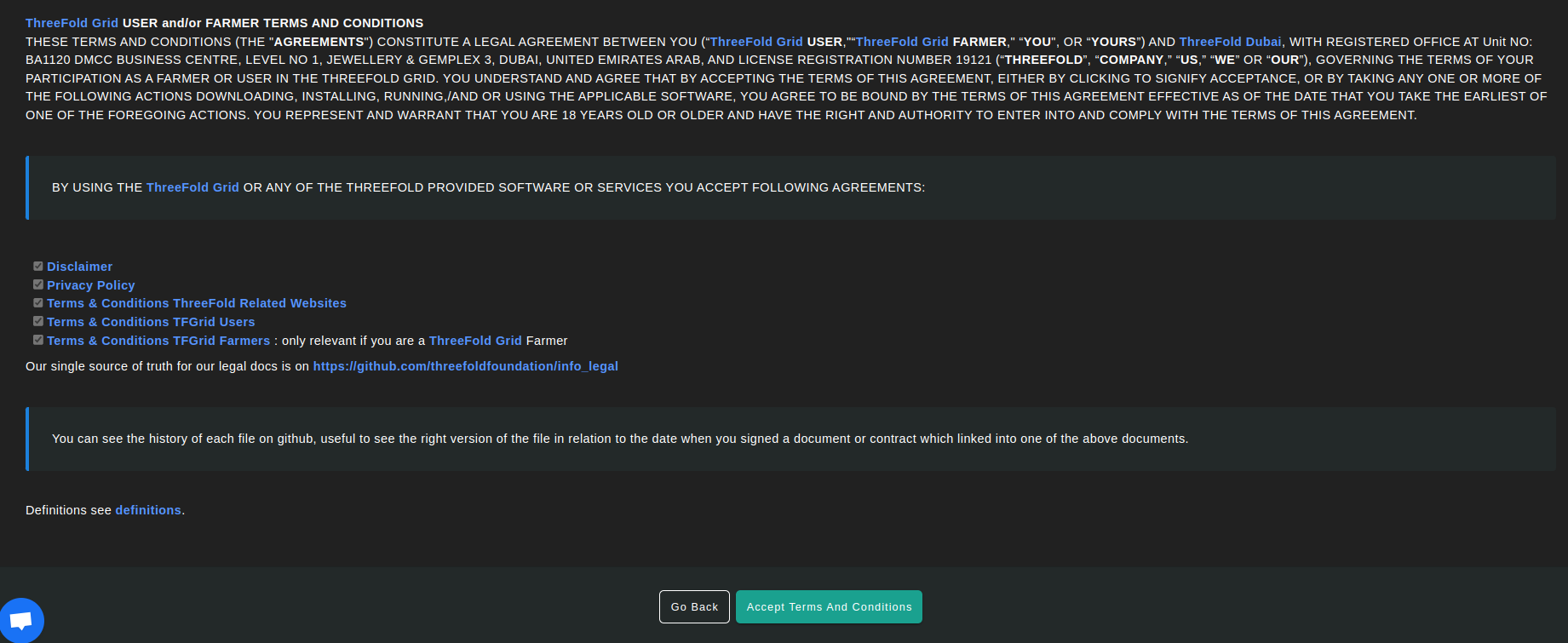This screenshot has width=1568, height=643.
Task: Click ThreeFold Grid link before bold FARMER
Action: pos(901,42)
